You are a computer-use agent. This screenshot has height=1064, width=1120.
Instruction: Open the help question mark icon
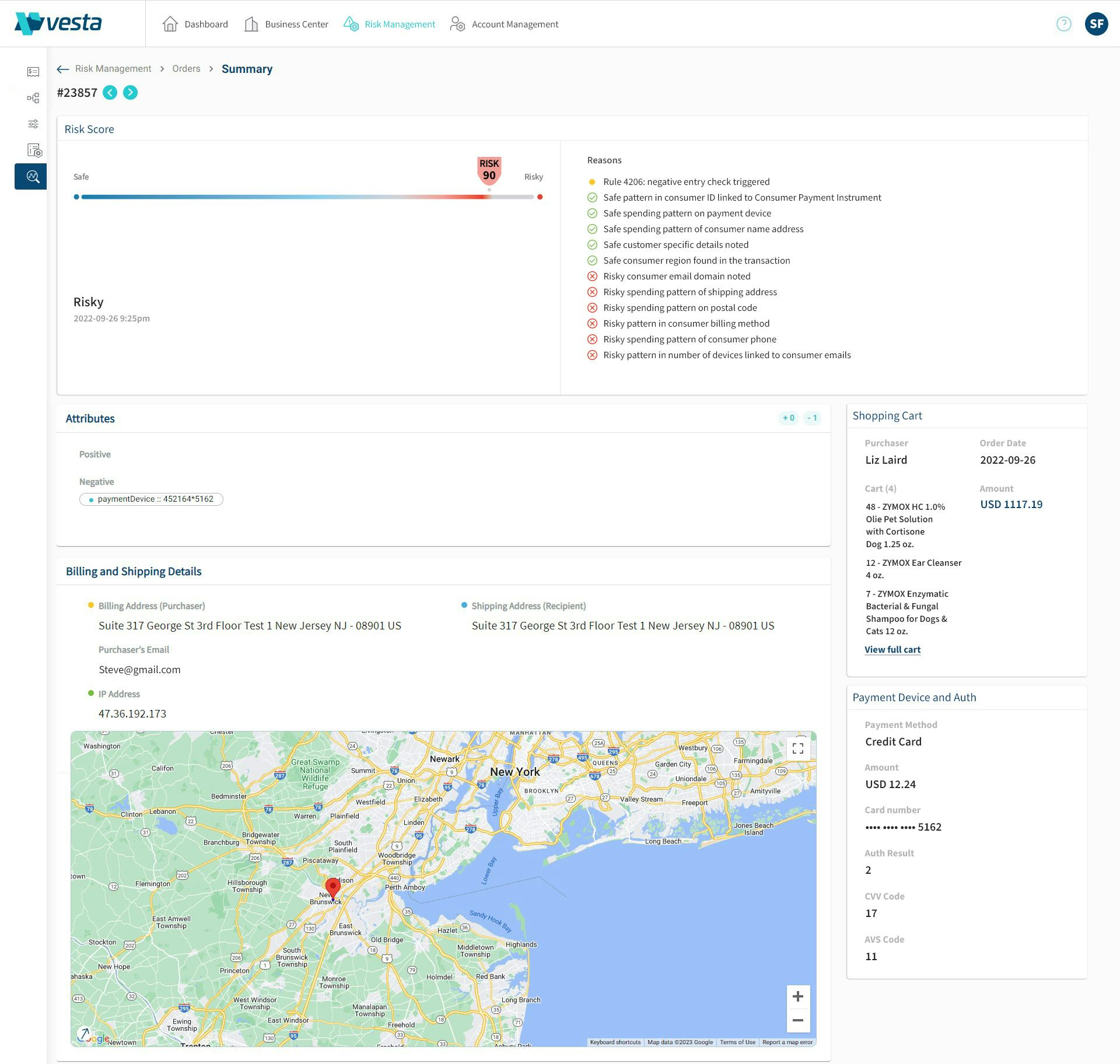1063,24
